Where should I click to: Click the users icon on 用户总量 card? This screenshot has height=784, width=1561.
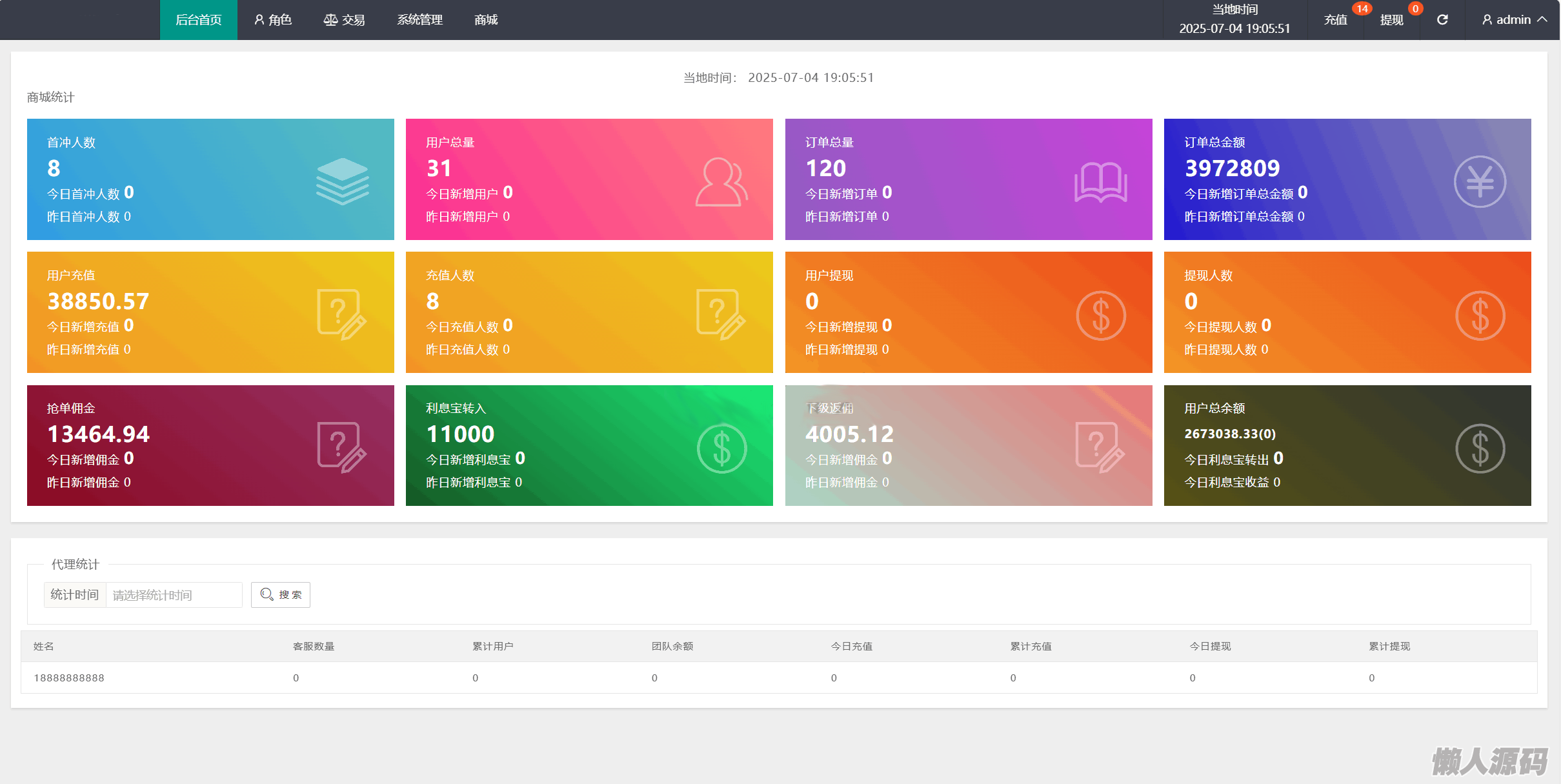721,181
